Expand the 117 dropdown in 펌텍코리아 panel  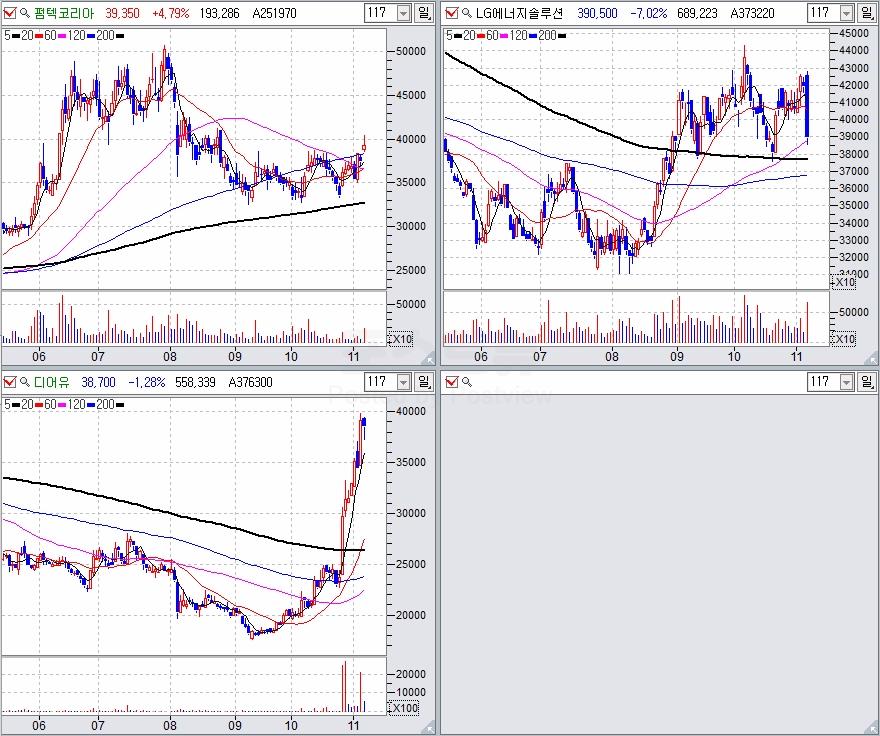(402, 13)
